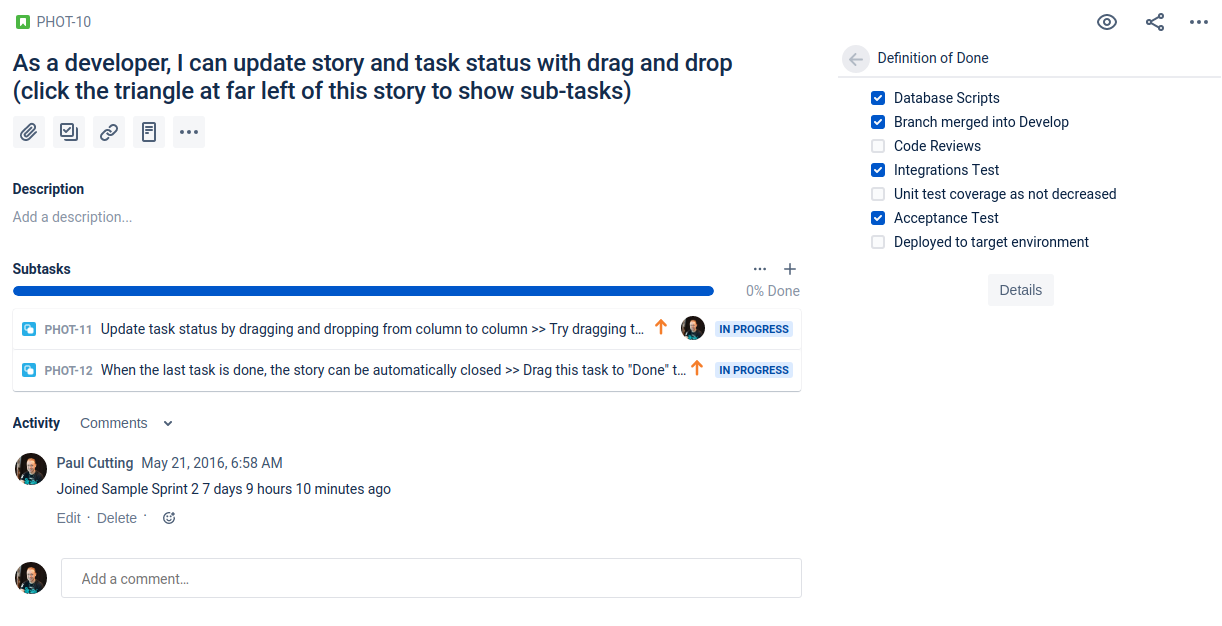Screen dimensions: 1222x626
Task: Click the watch eye icon
Action: click(1107, 21)
